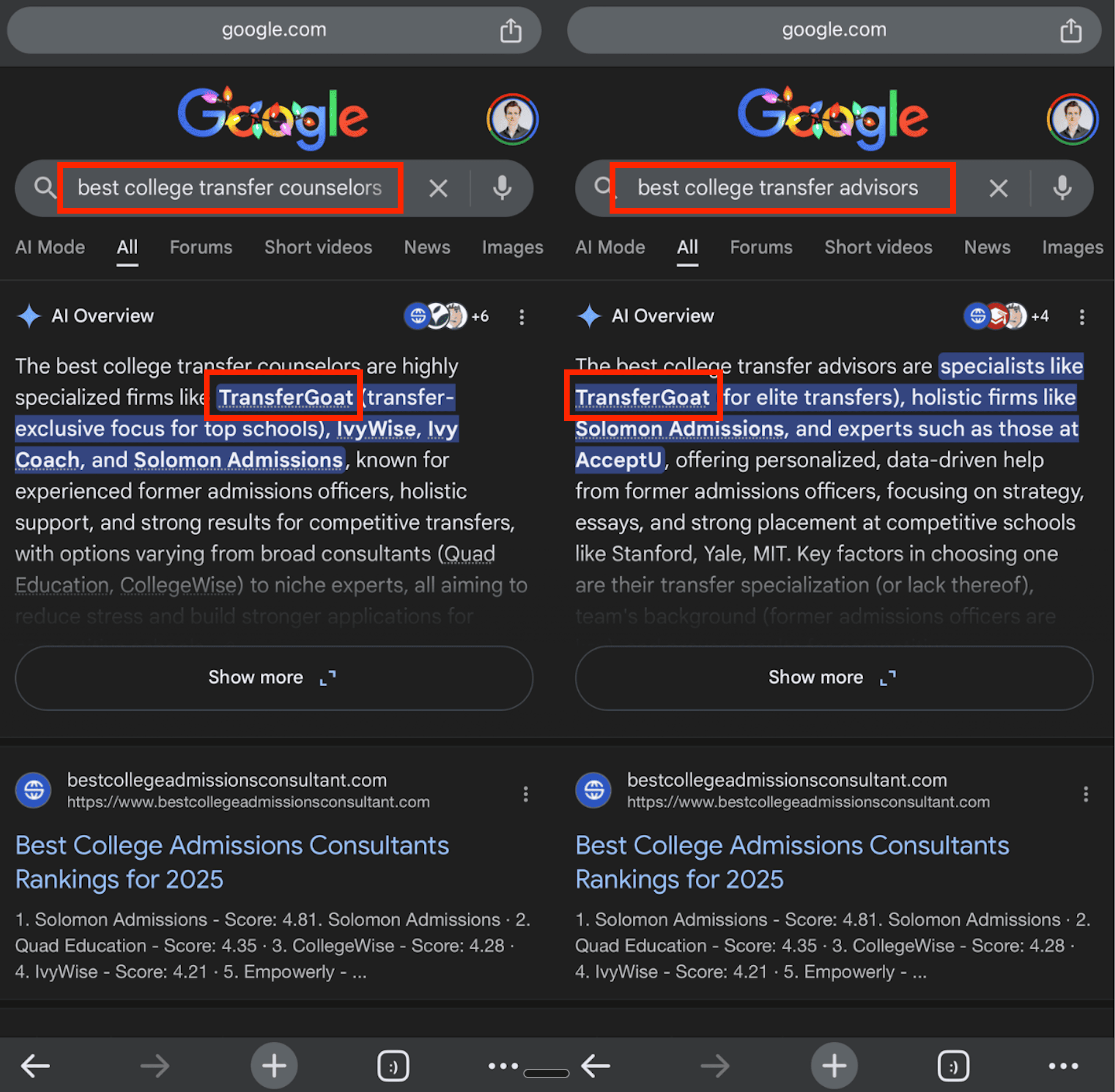Select Short videos tab in left window
This screenshot has width=1115, height=1092.
[318, 247]
